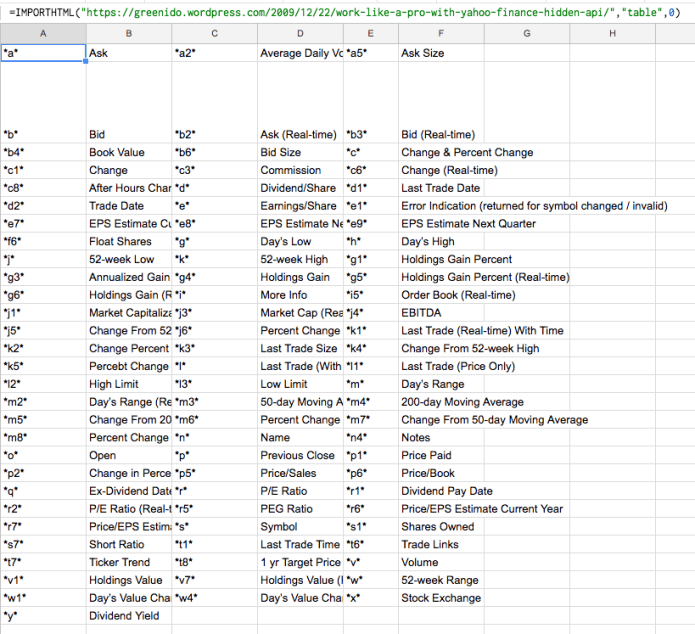Click the 'High Limit' cell
Image resolution: width=695 pixels, height=634 pixels.
129,384
